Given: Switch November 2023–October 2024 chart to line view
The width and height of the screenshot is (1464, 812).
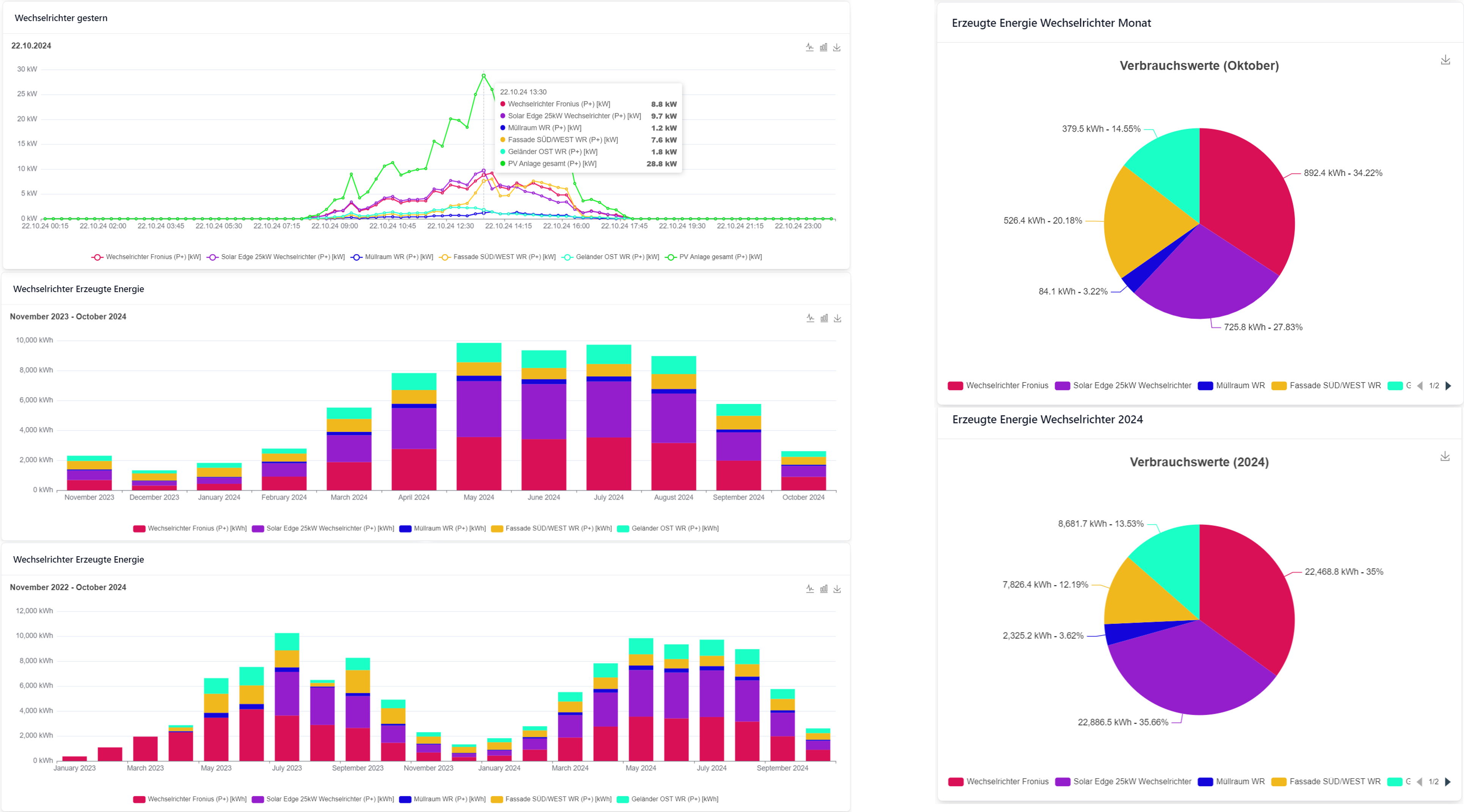Looking at the screenshot, I should pos(810,318).
